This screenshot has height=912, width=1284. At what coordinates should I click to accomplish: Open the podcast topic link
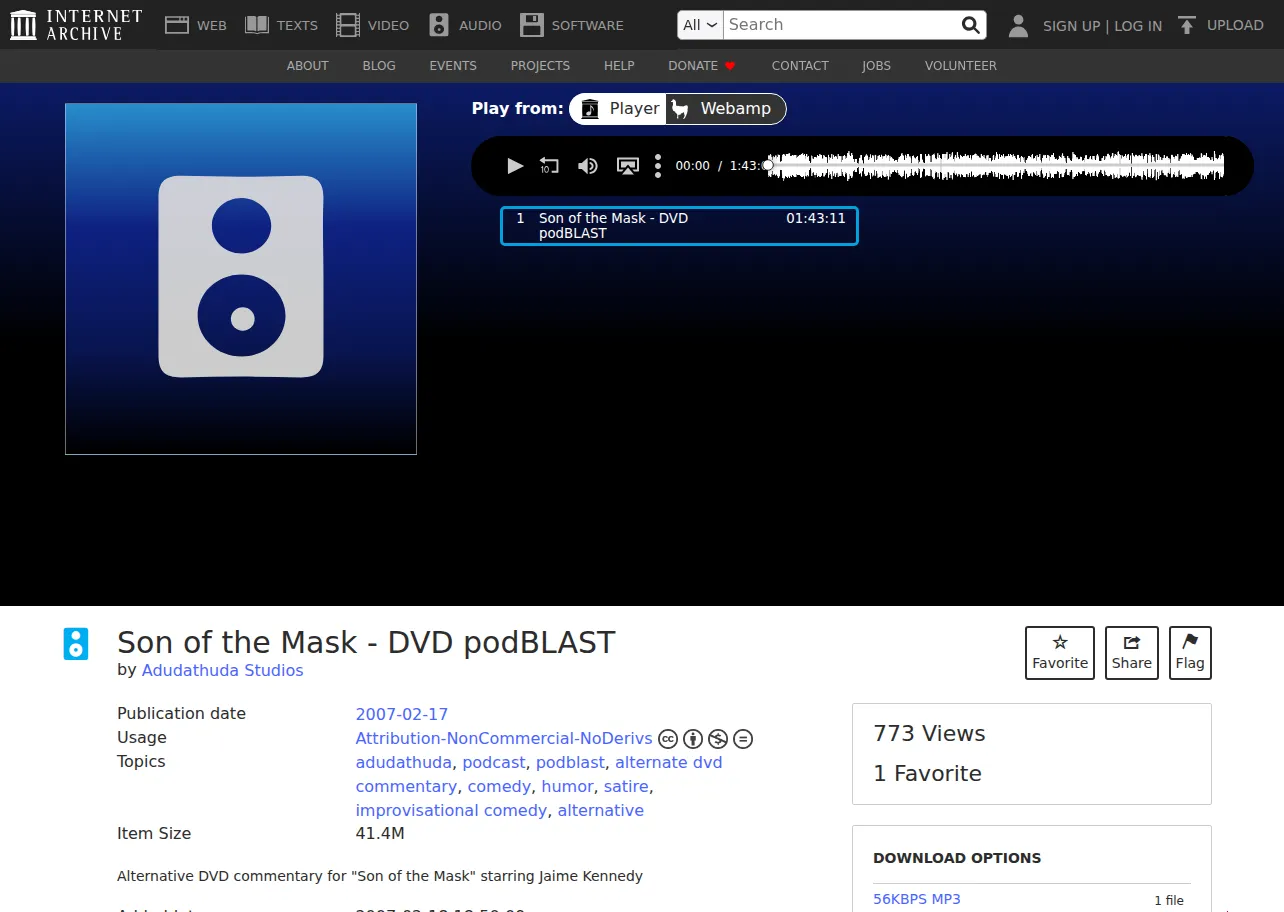494,762
